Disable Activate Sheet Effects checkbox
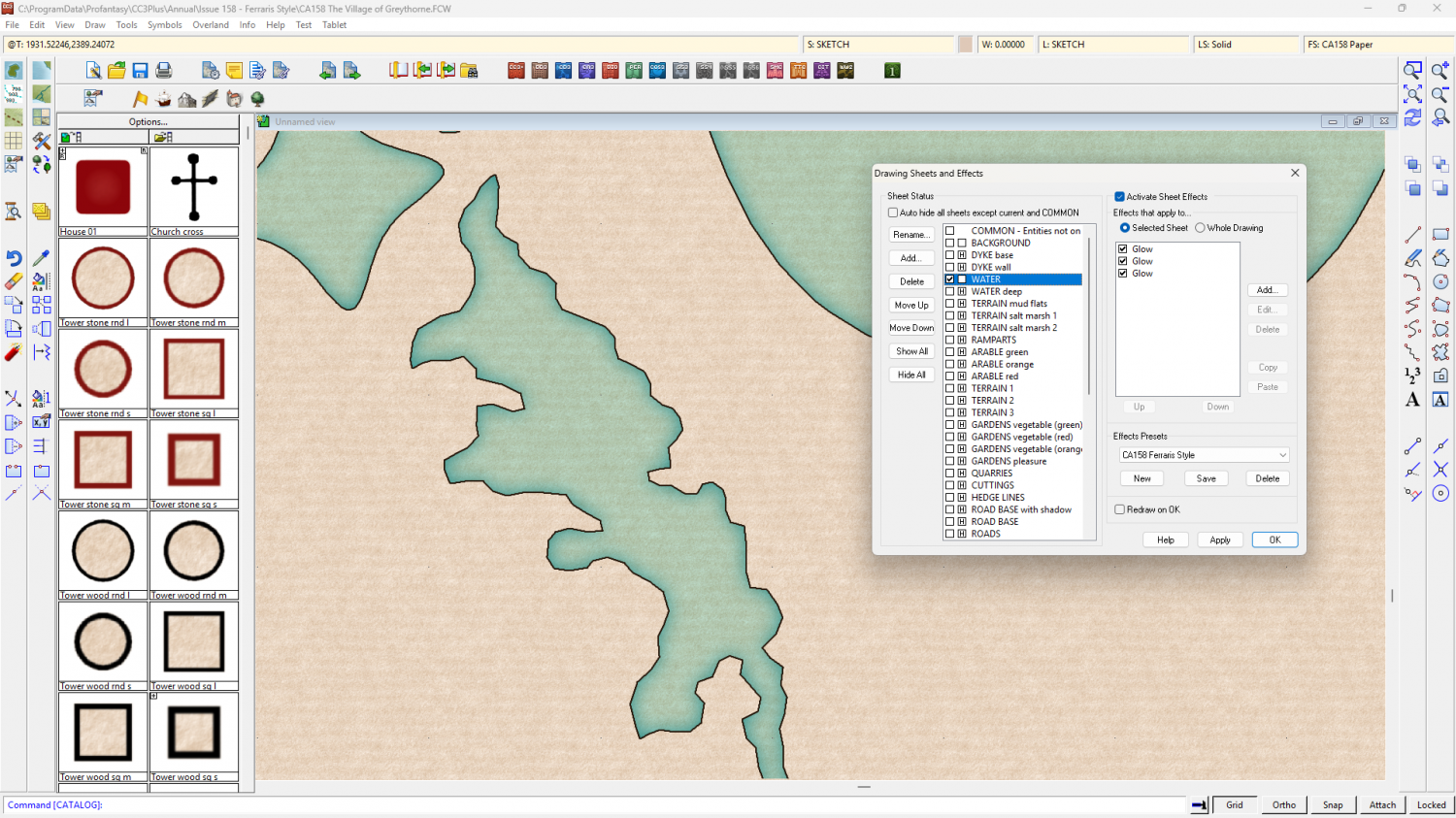 (1119, 197)
